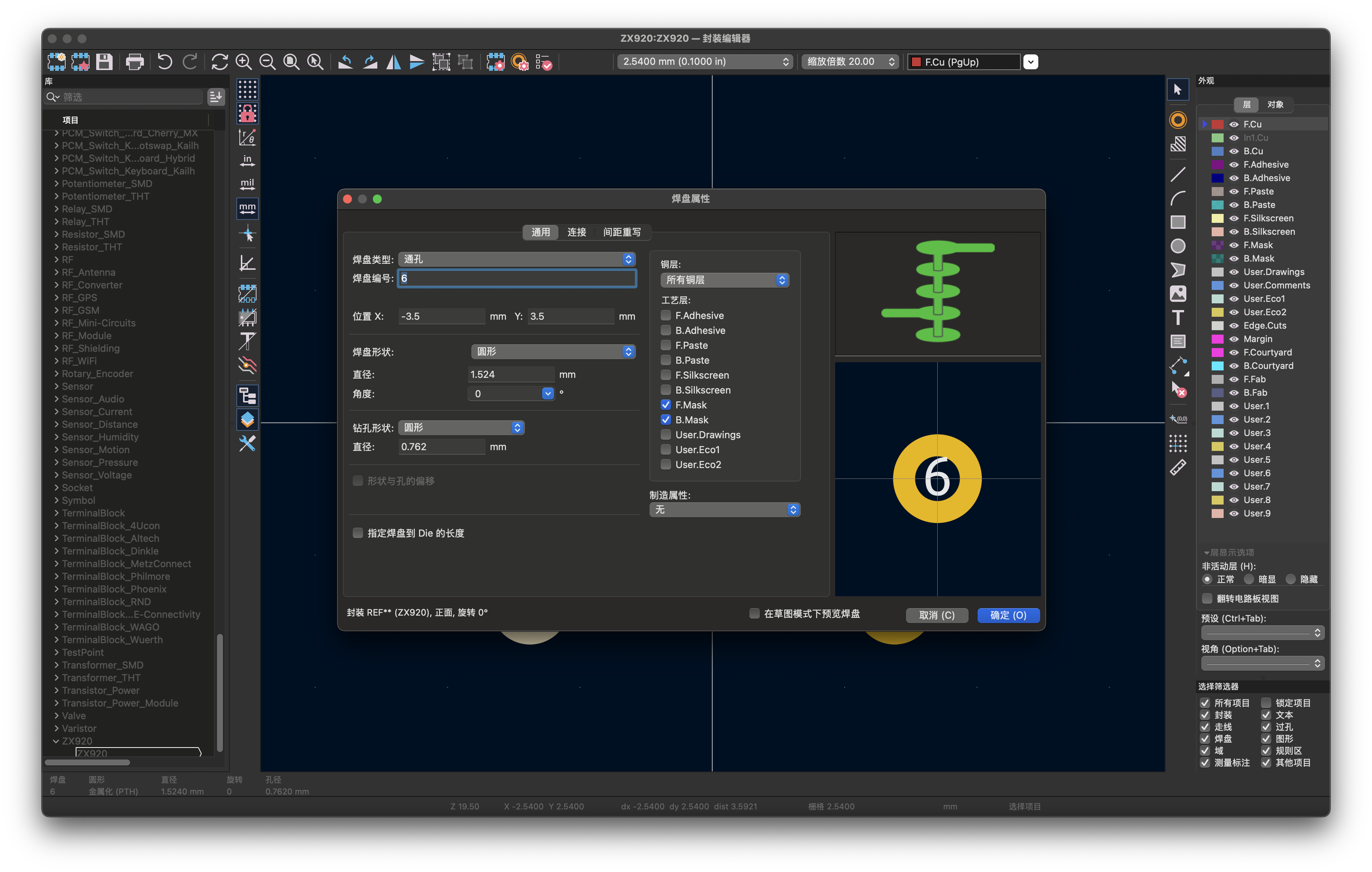This screenshot has width=1372, height=872.
Task: Click the pad 直径 1.524 field
Action: (510, 374)
